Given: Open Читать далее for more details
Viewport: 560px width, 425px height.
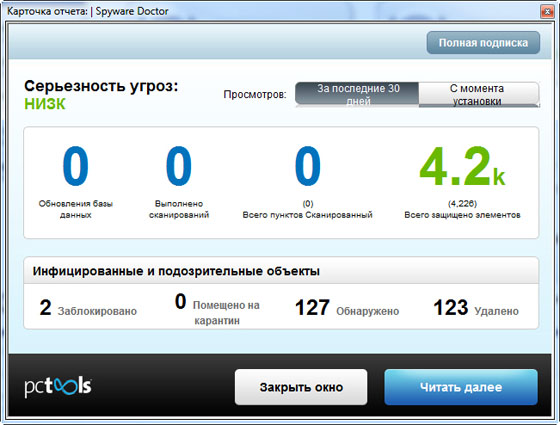Looking at the screenshot, I should (x=461, y=387).
